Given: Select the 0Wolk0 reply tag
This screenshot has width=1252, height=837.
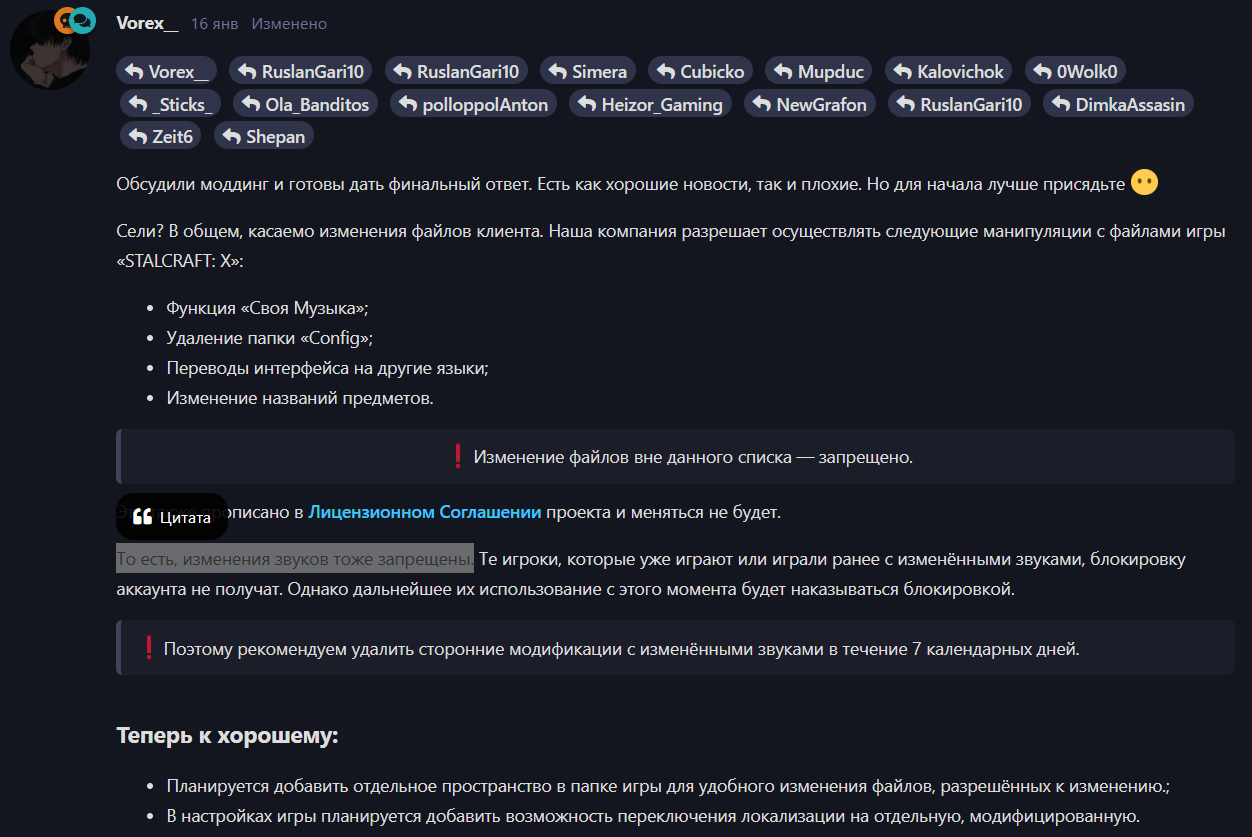Looking at the screenshot, I should click(x=1076, y=71).
